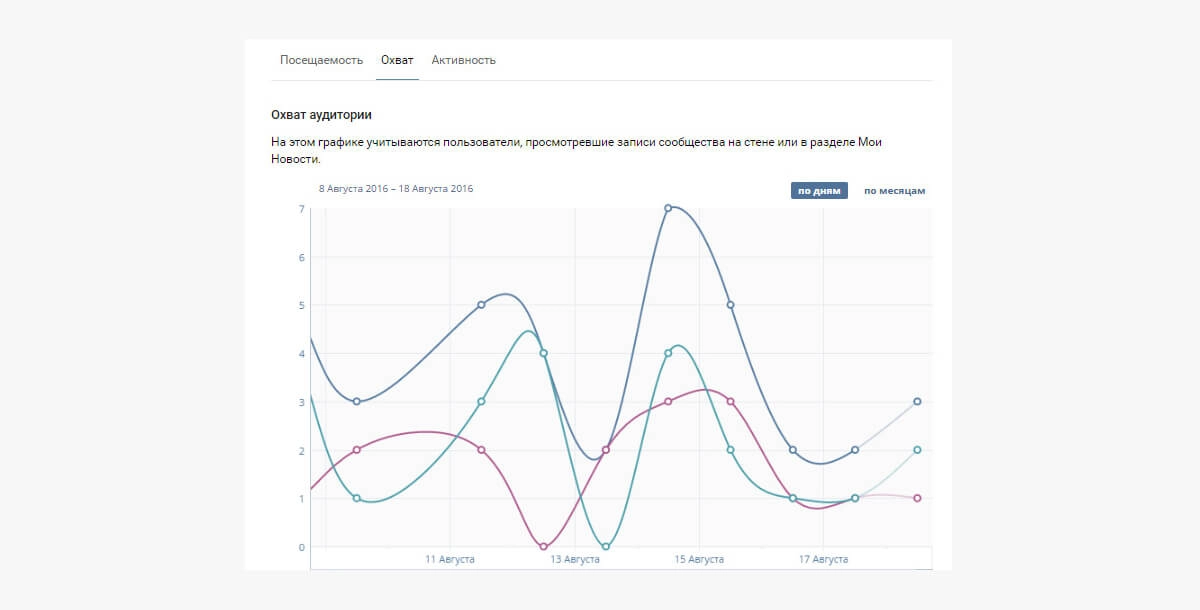1200x610 pixels.
Task: Click the 15 Августа axis label
Action: coord(699,559)
